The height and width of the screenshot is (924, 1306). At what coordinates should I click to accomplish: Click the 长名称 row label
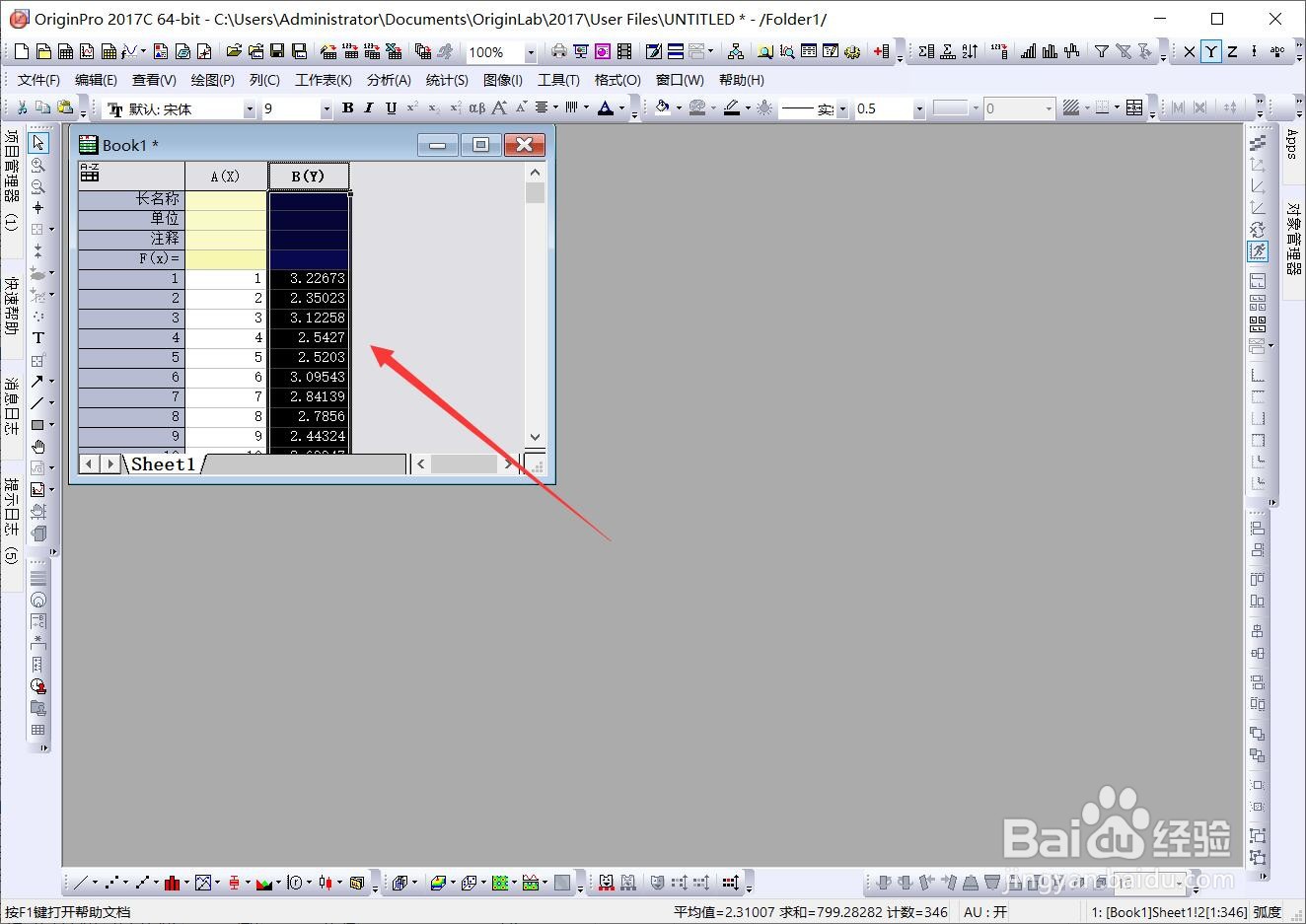(x=131, y=199)
